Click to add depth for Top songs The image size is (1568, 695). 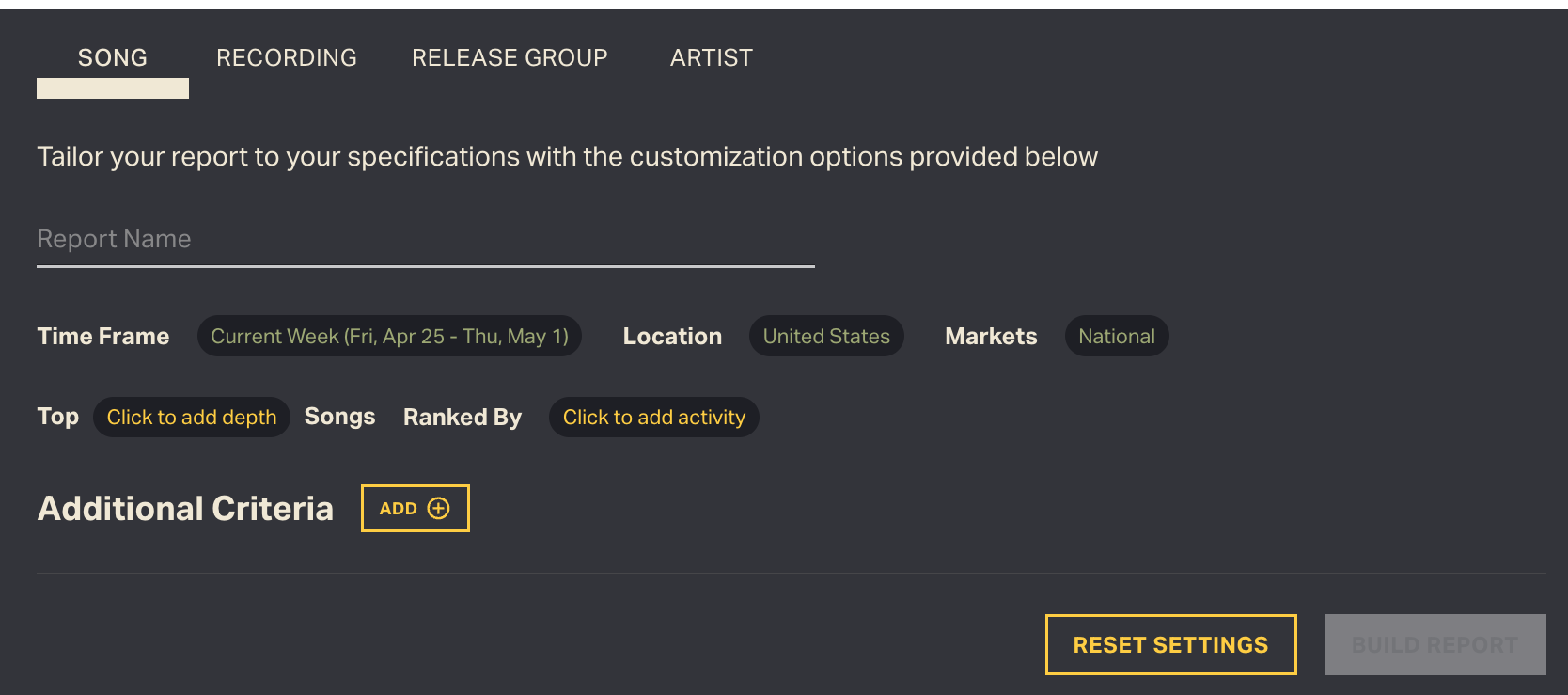tap(192, 418)
